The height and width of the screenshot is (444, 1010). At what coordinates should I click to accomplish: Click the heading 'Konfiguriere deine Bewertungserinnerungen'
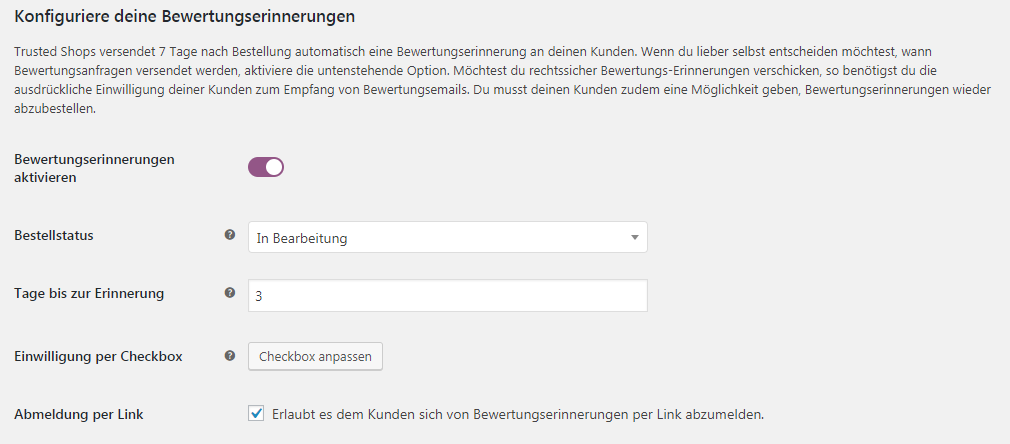184,17
